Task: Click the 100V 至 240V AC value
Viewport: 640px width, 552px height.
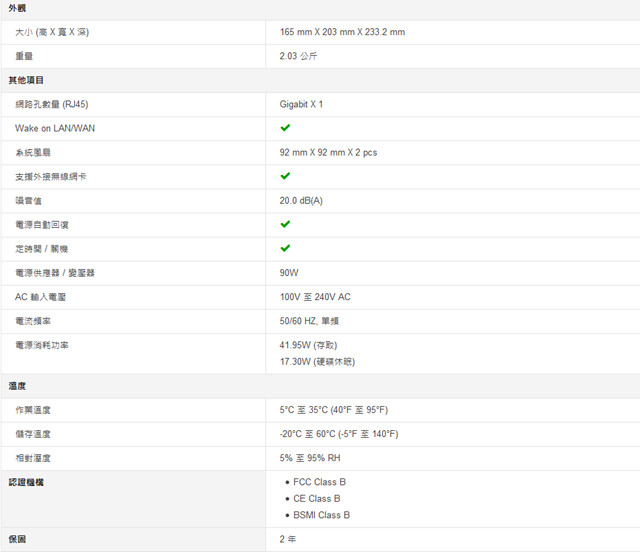Action: coord(315,297)
